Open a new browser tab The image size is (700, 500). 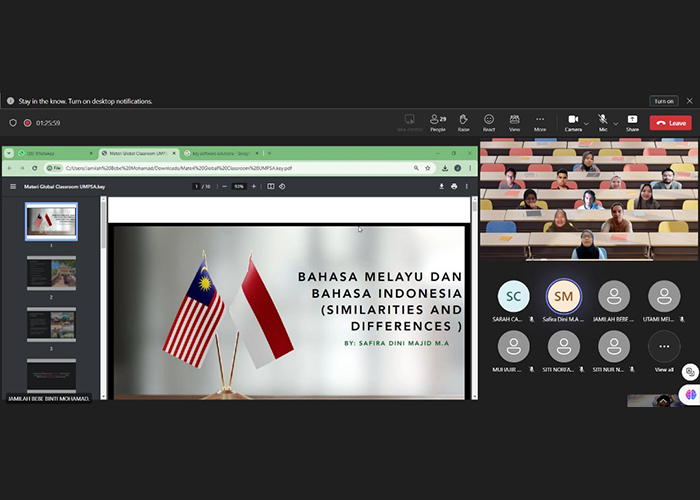click(x=269, y=153)
